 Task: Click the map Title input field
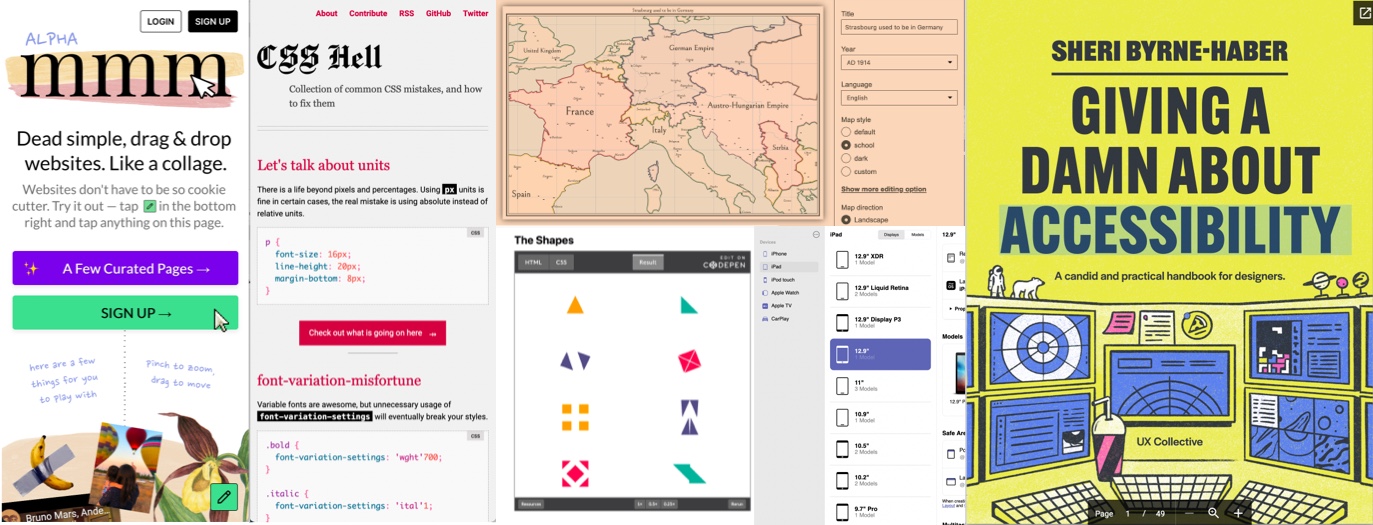[898, 28]
